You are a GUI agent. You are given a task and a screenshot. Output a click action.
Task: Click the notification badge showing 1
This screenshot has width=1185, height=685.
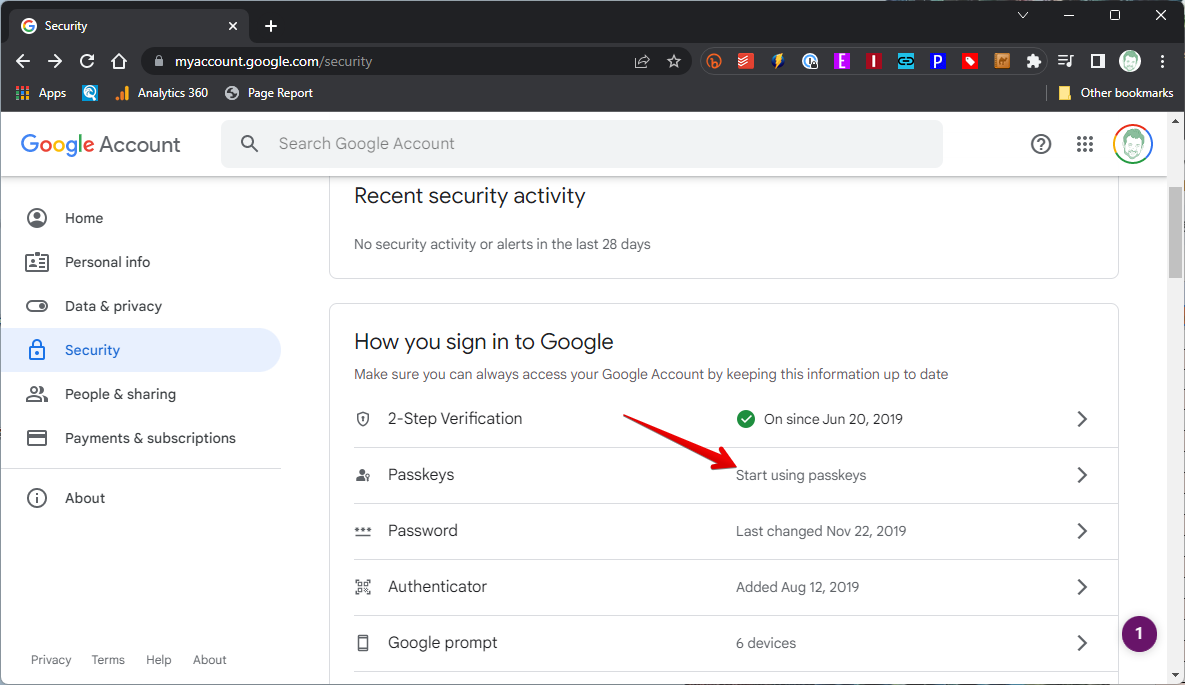tap(1139, 634)
